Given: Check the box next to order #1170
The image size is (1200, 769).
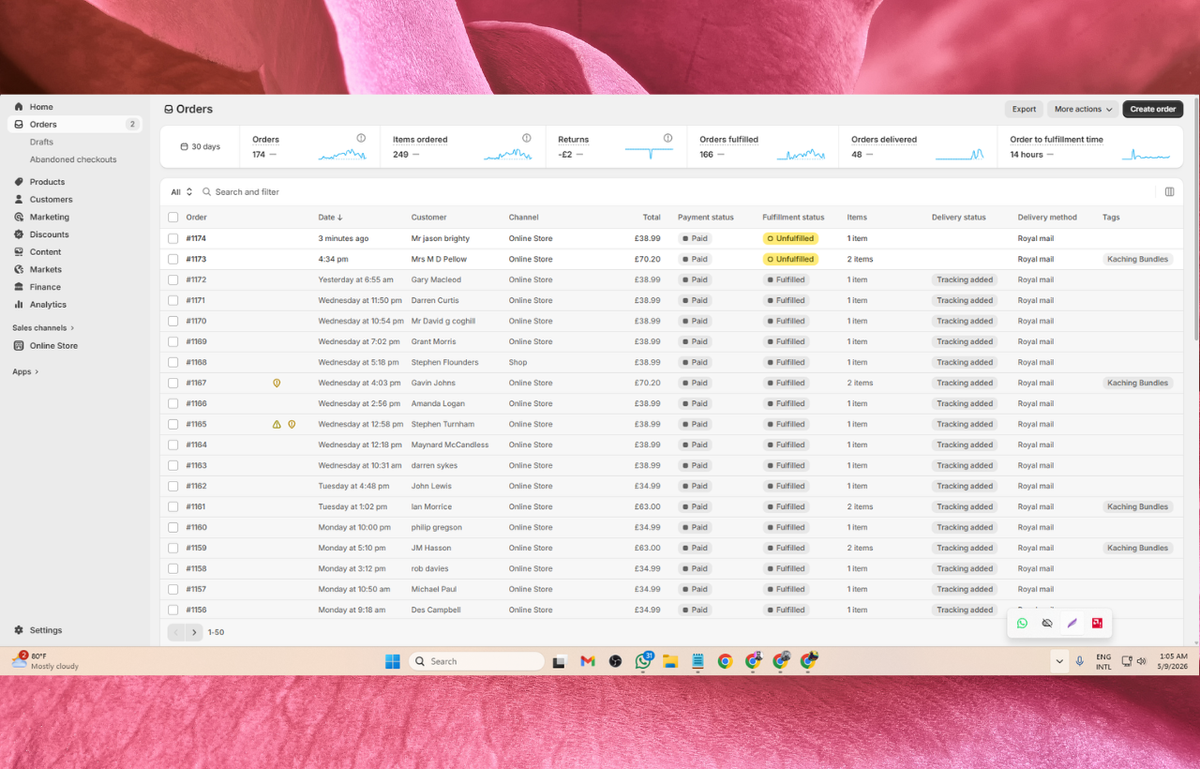Looking at the screenshot, I should pos(173,321).
